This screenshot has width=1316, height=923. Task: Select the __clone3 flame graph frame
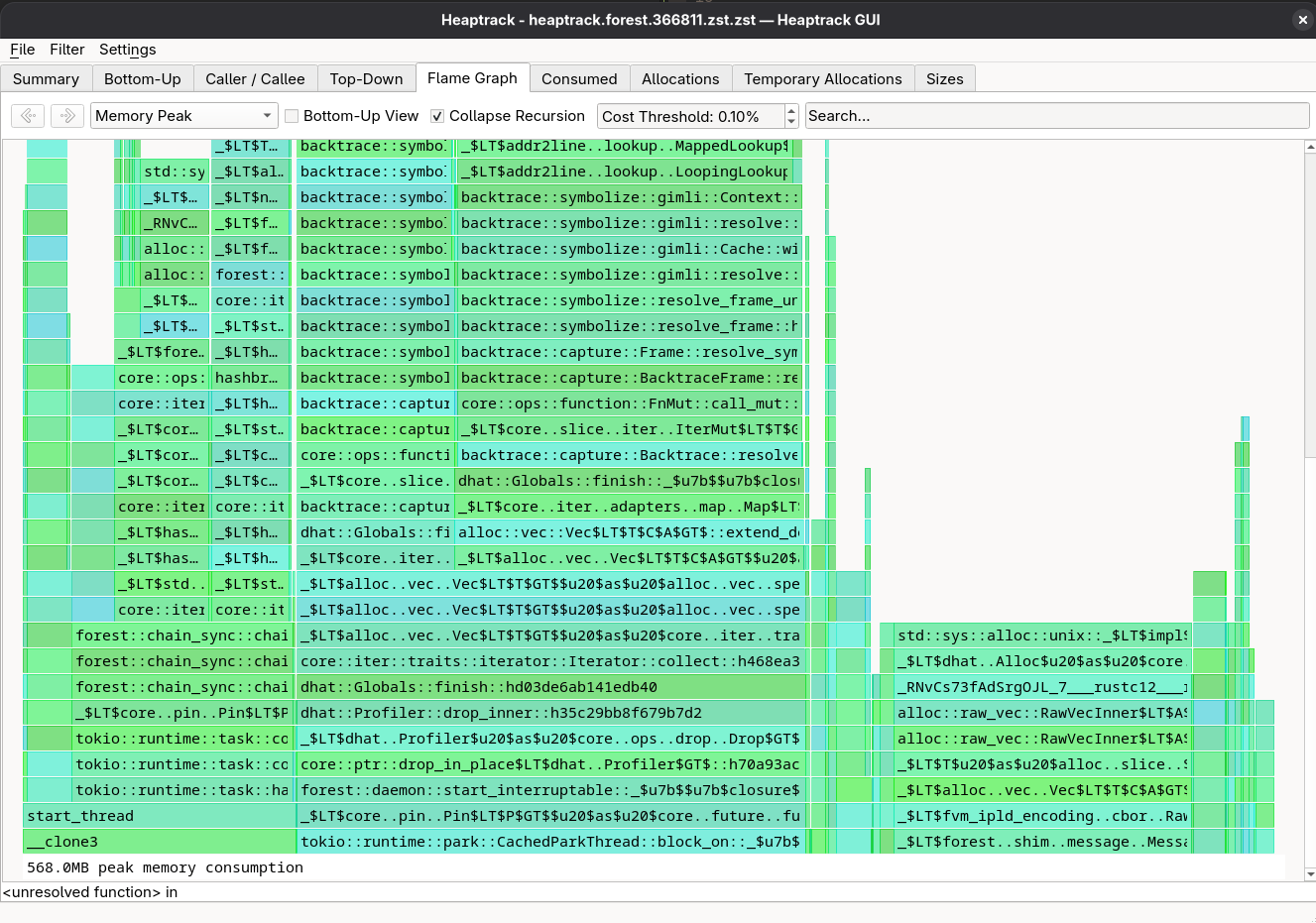click(x=160, y=842)
